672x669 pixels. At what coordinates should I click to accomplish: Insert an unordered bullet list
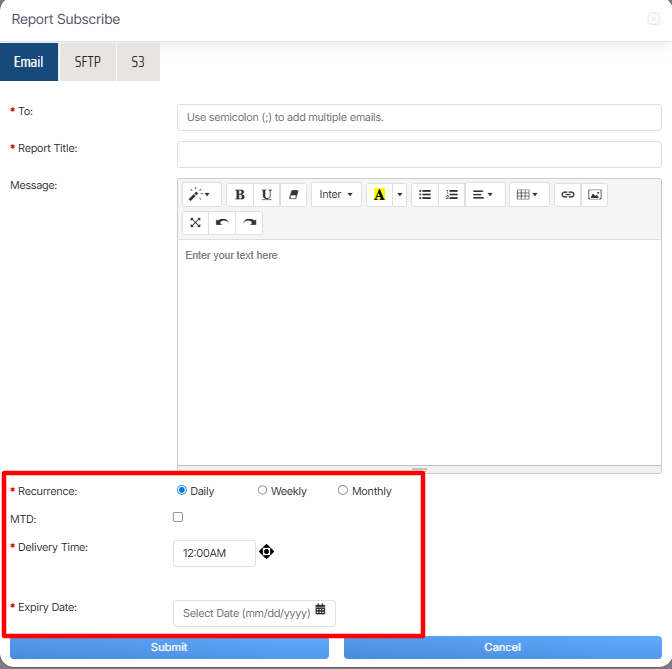coord(425,195)
